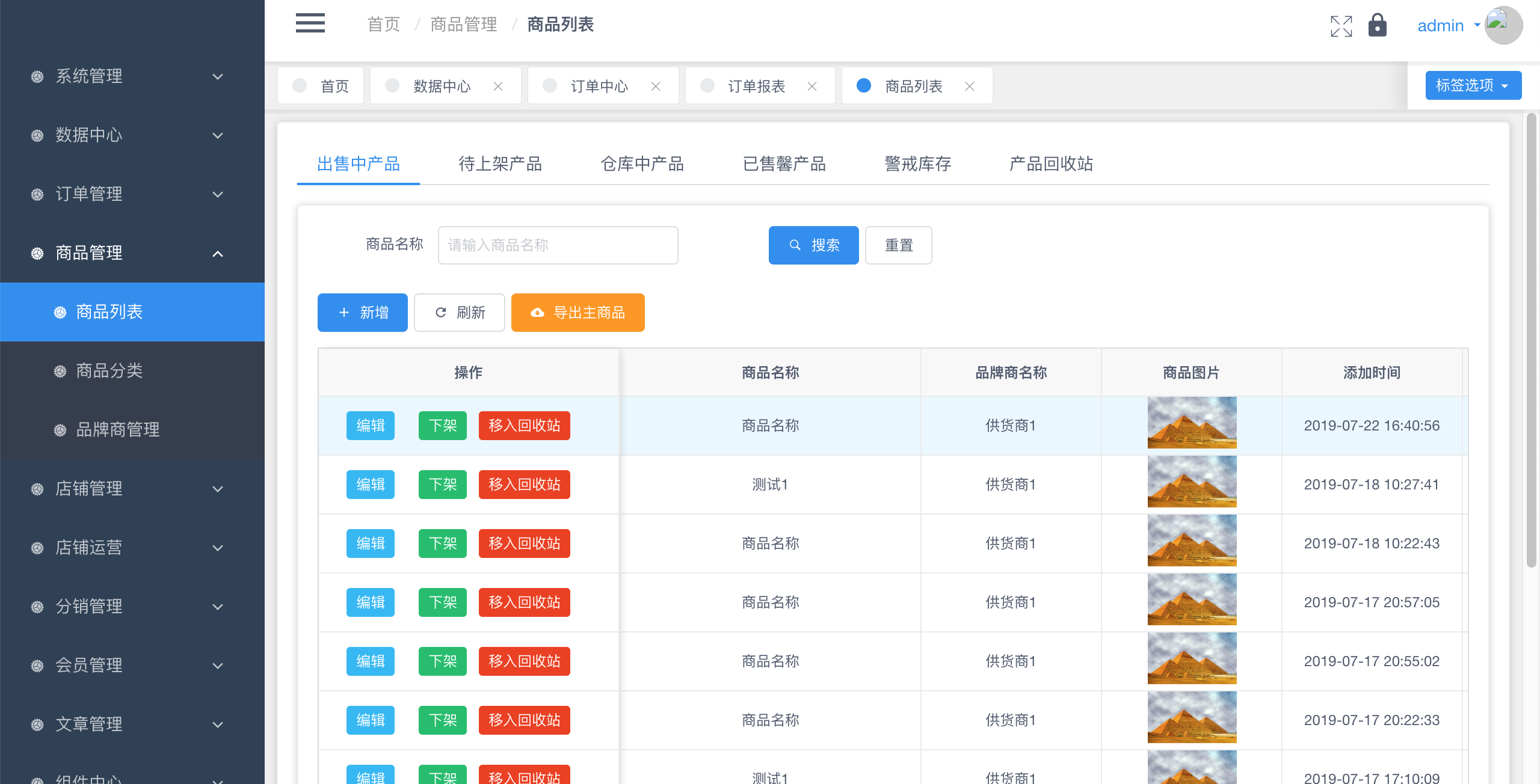This screenshot has width=1540, height=784.
Task: Click the cloud icon in 导出主商品 button
Action: [537, 313]
